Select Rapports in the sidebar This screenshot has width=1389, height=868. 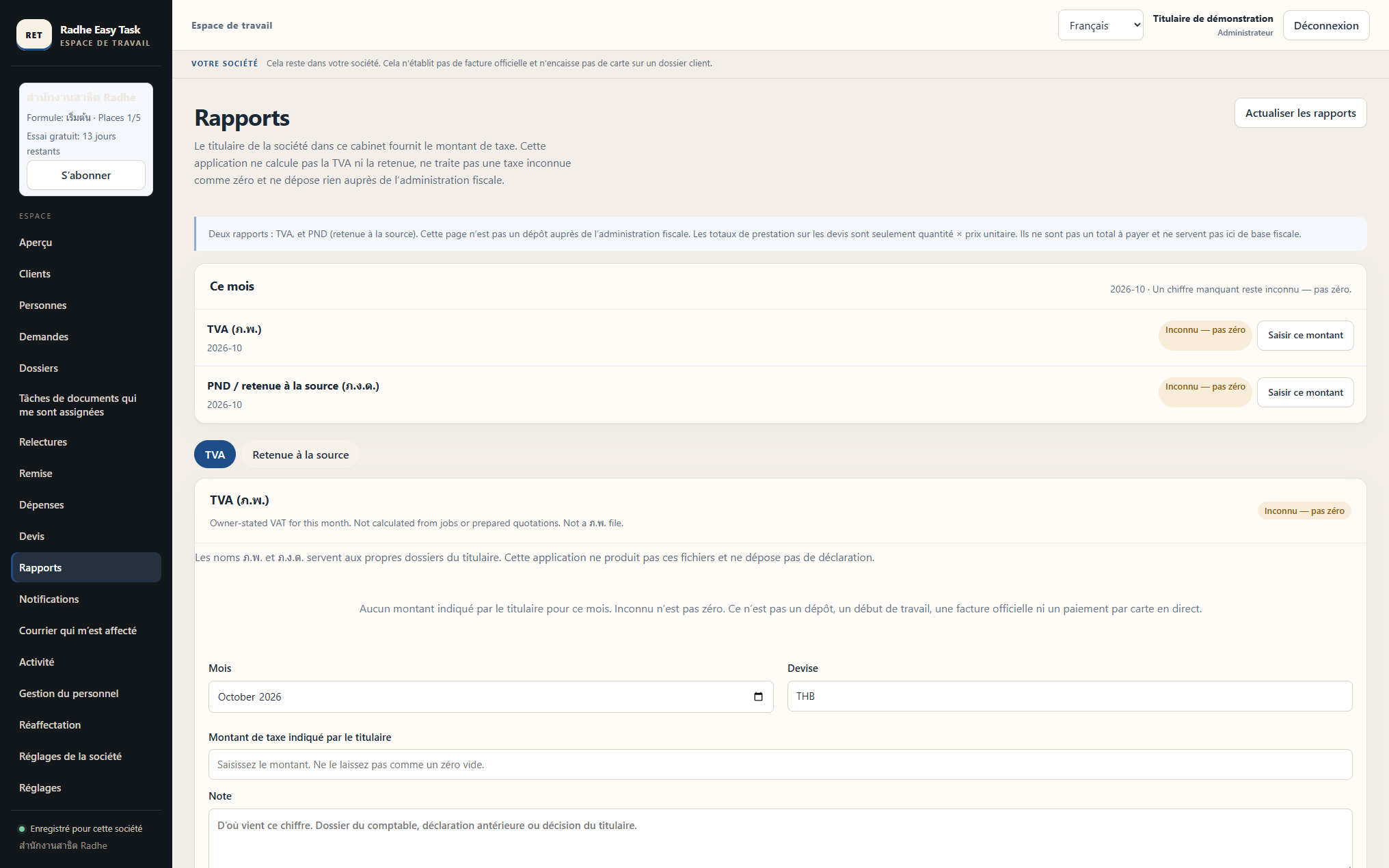point(86,567)
